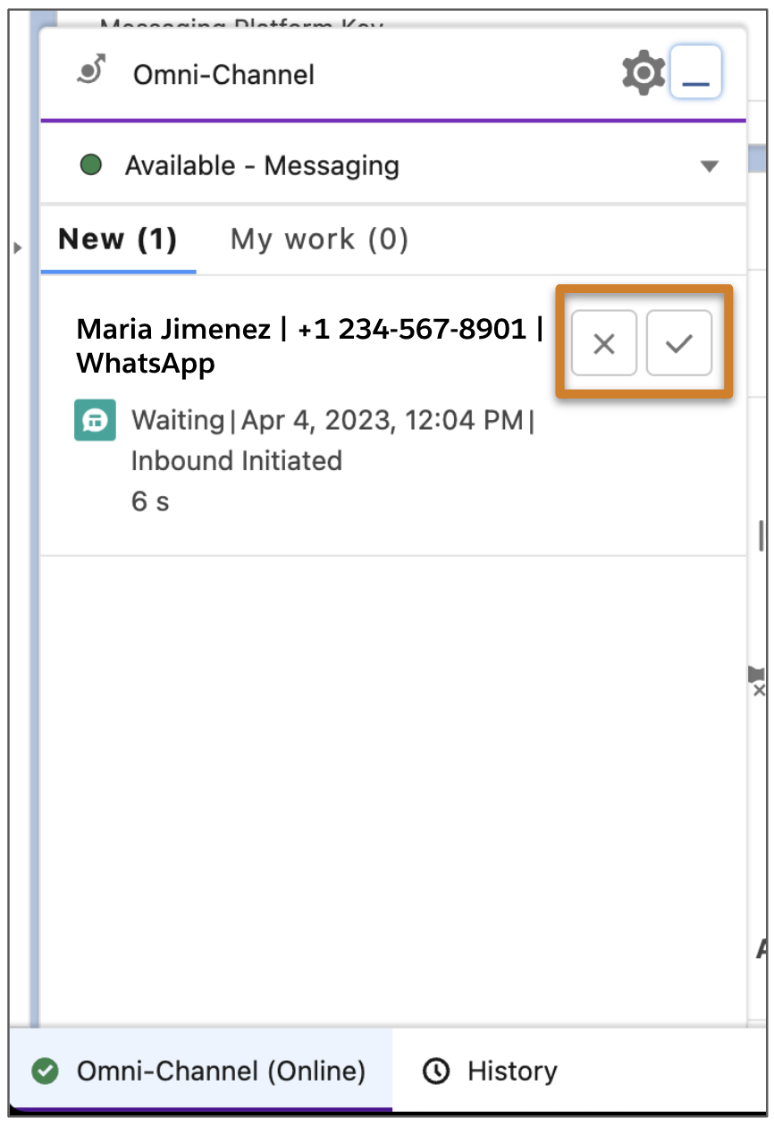Viewport: 774px width, 1126px height.
Task: Open Omni-Channel (Online) utility bar item
Action: pos(200,1071)
